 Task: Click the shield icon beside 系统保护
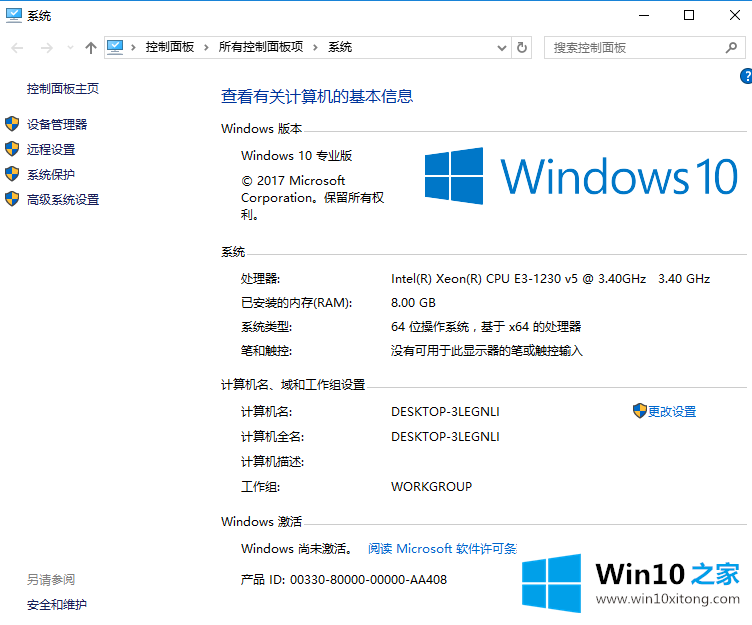12,174
